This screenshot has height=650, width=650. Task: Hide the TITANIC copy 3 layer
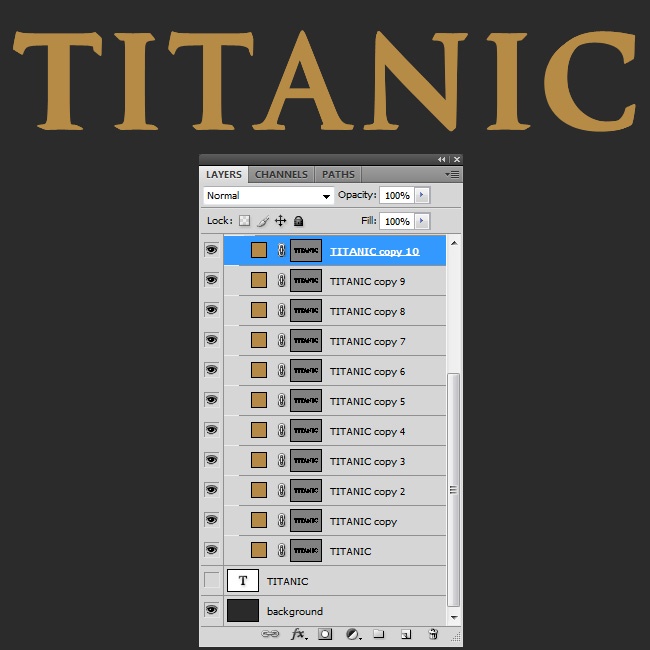tap(211, 460)
